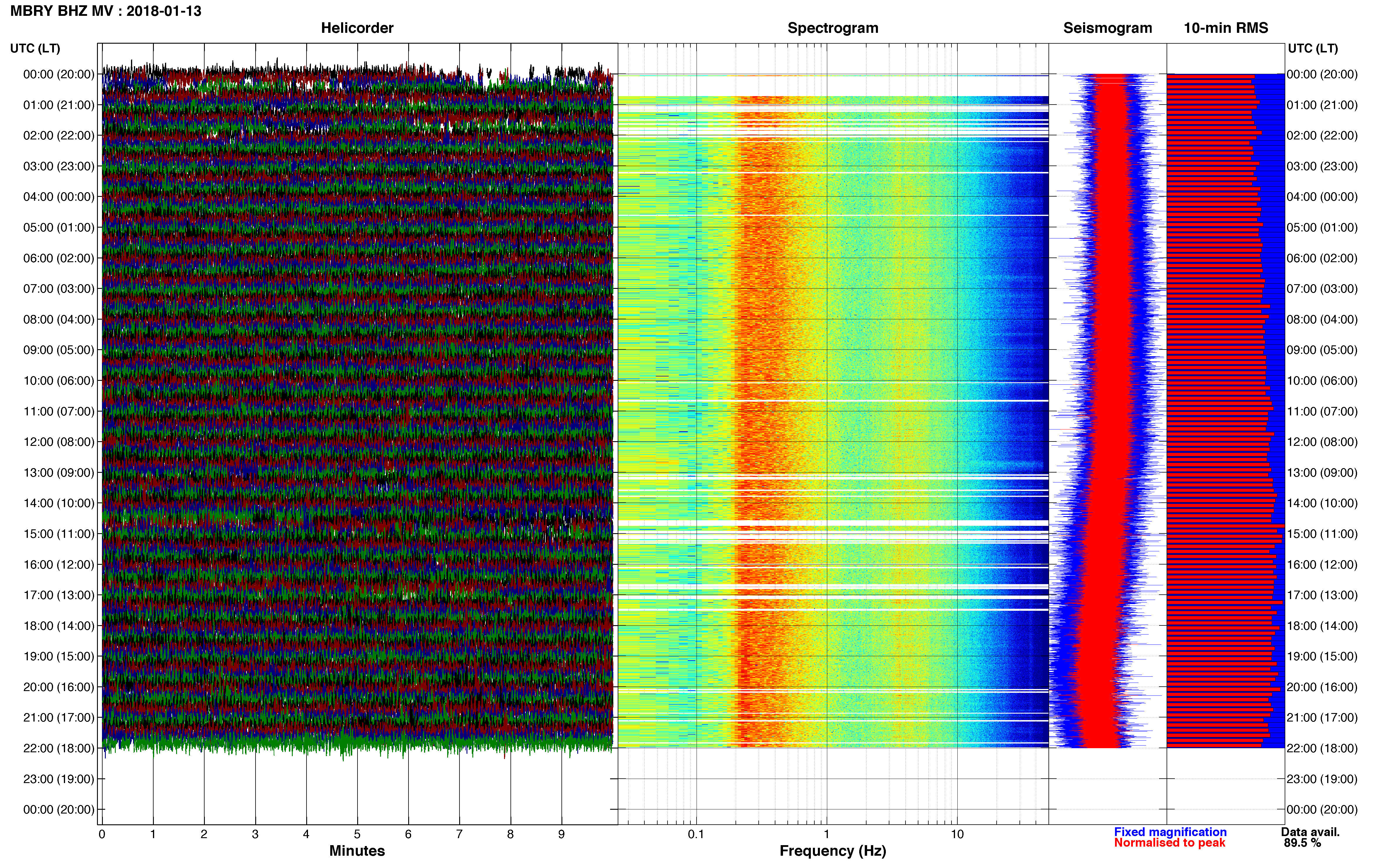Click left axis label '13:00 (09:00)'
The height and width of the screenshot is (868, 1389).
(59, 473)
